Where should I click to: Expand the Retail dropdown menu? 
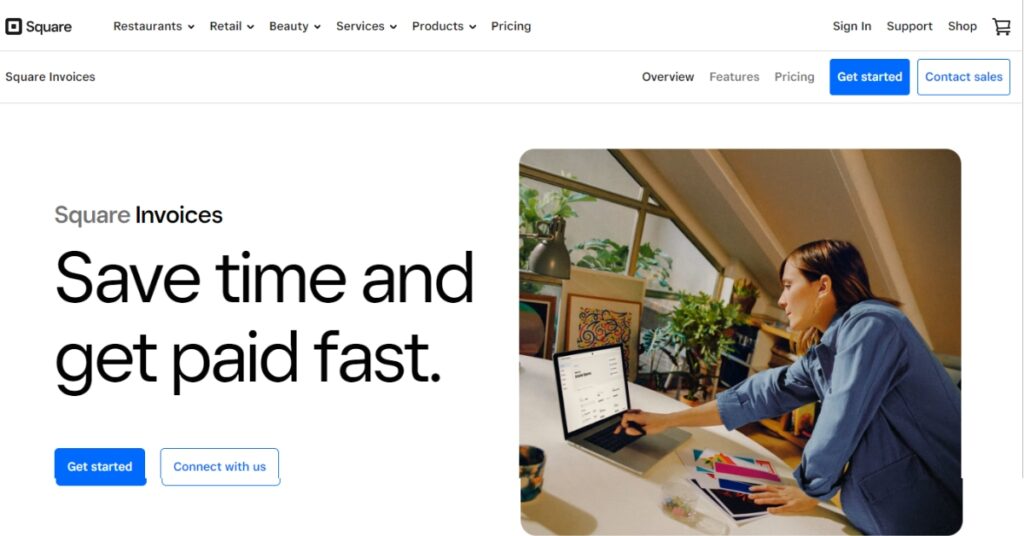pos(231,26)
